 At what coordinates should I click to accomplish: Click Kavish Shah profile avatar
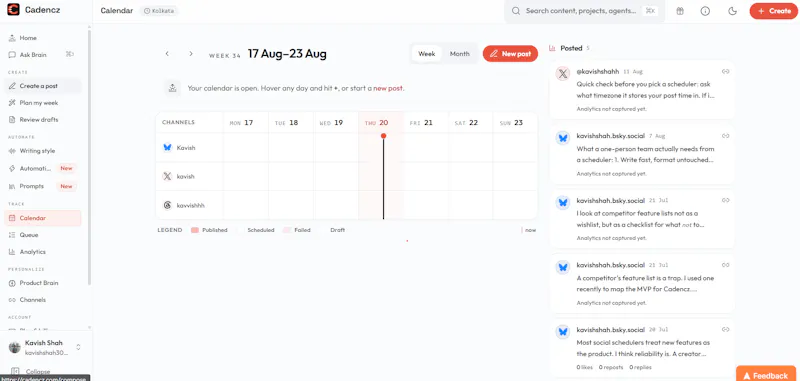tap(15, 347)
